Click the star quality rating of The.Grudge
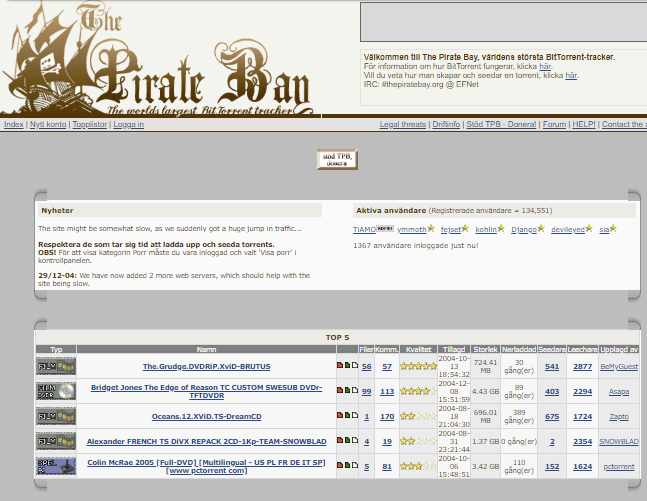Viewport: 647px width, 501px height. point(418,366)
